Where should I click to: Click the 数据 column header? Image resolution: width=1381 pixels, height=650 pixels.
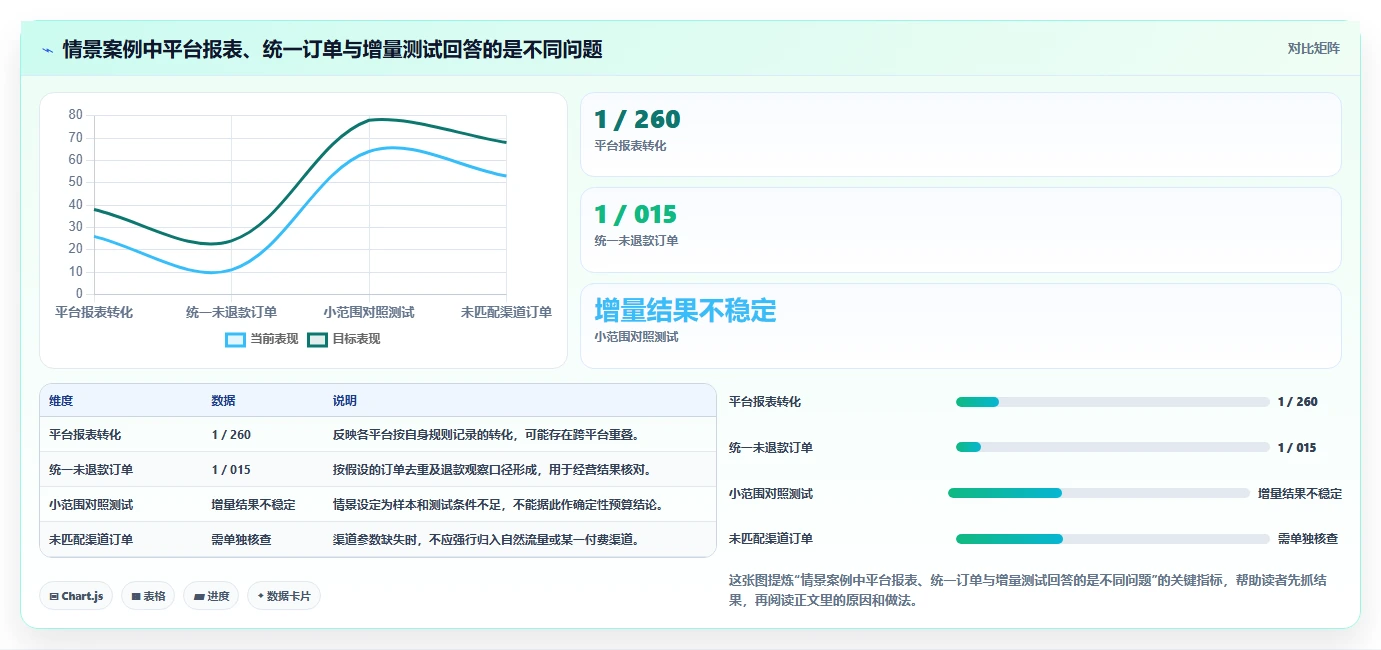pyautogui.click(x=223, y=401)
